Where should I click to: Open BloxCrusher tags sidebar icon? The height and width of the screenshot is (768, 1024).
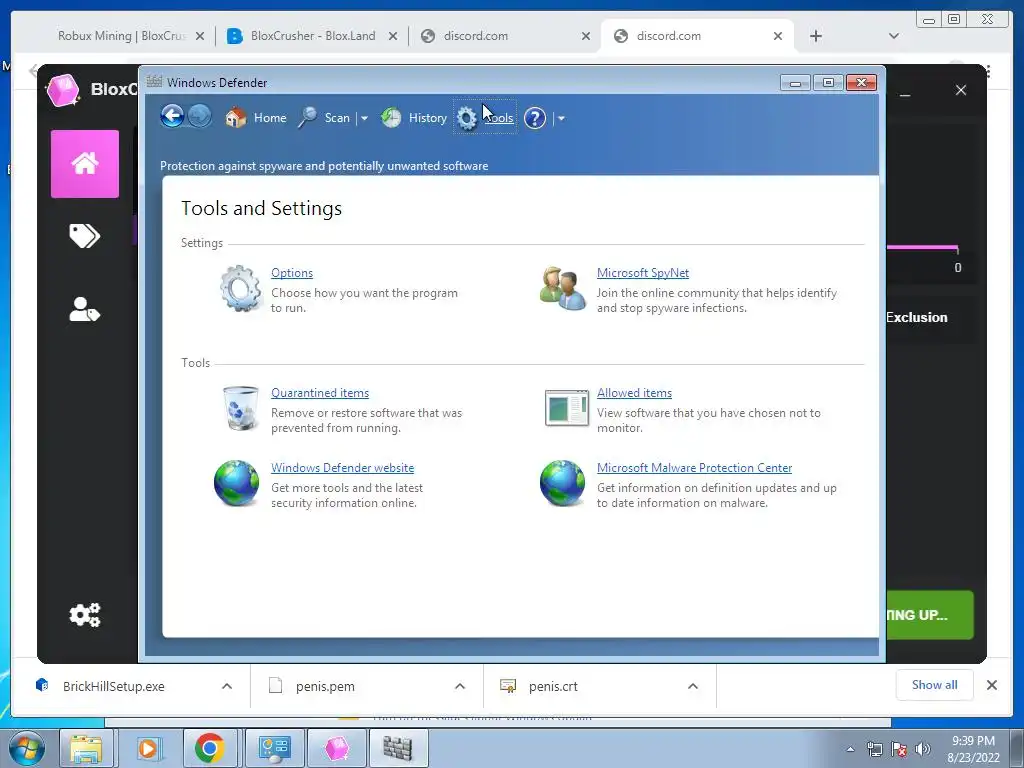pos(85,236)
